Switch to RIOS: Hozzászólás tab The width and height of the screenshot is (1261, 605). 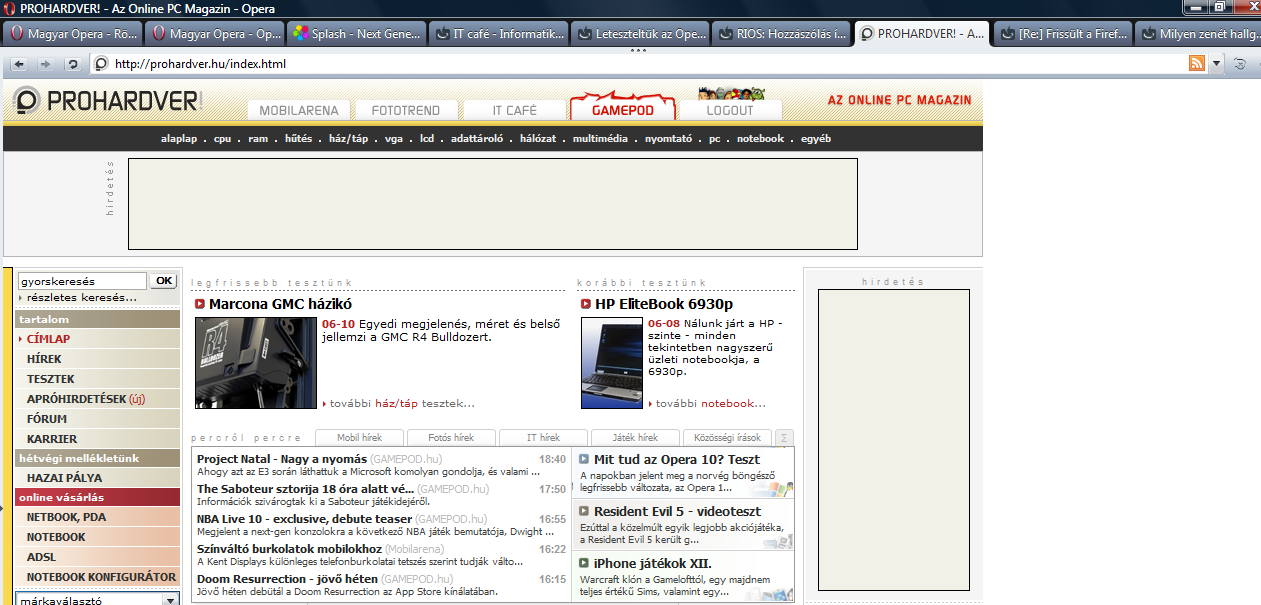(782, 34)
